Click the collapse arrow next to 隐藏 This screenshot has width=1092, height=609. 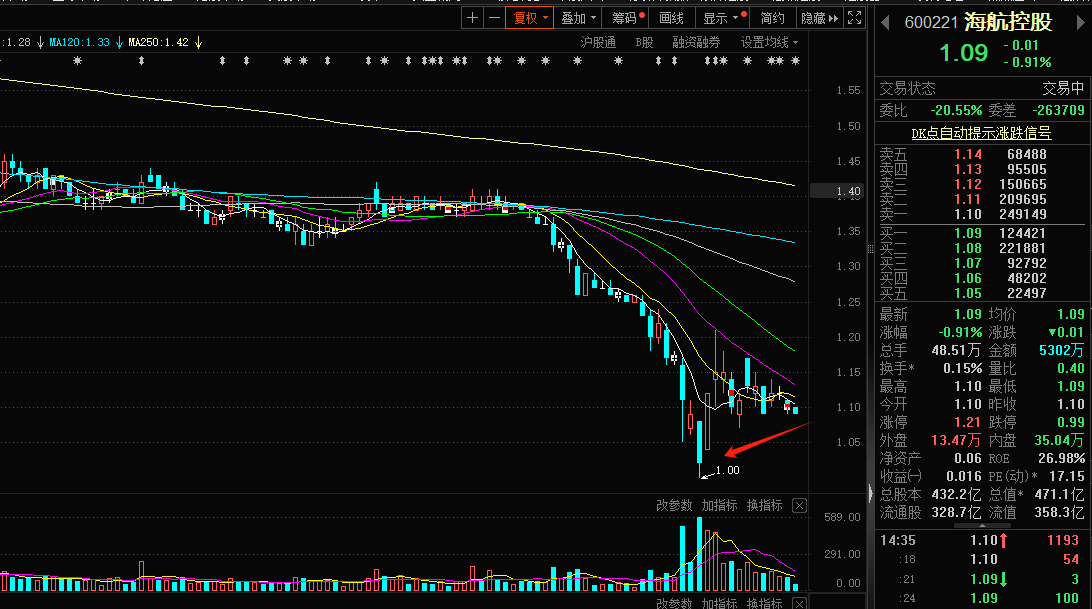coord(834,18)
